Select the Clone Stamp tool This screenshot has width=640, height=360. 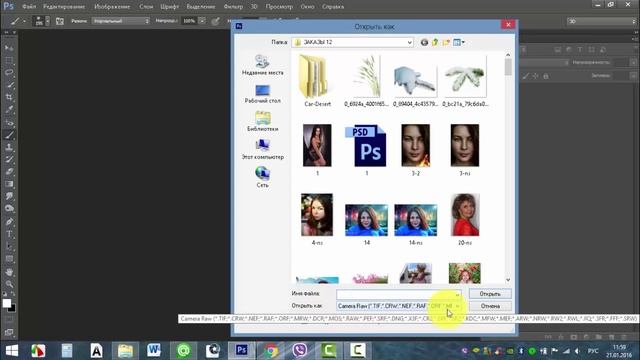coord(9,147)
